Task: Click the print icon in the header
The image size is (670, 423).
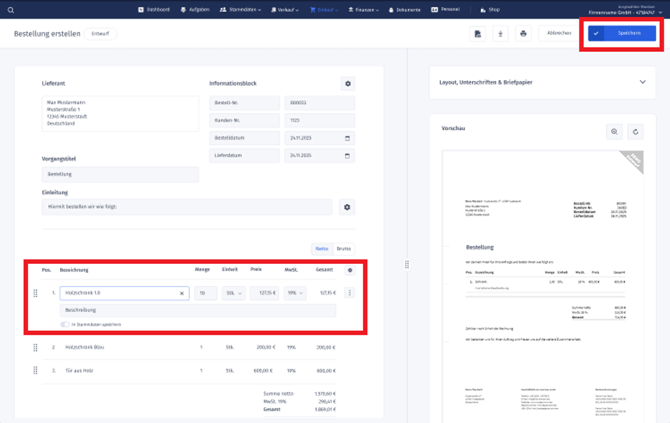Action: point(523,33)
